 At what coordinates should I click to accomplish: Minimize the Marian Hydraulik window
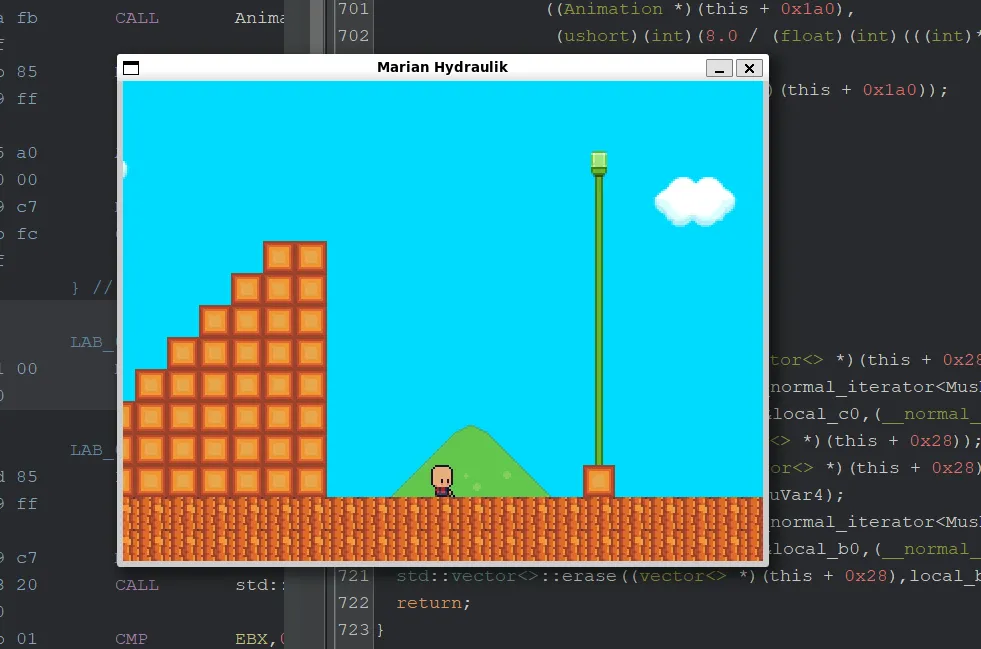coord(719,68)
